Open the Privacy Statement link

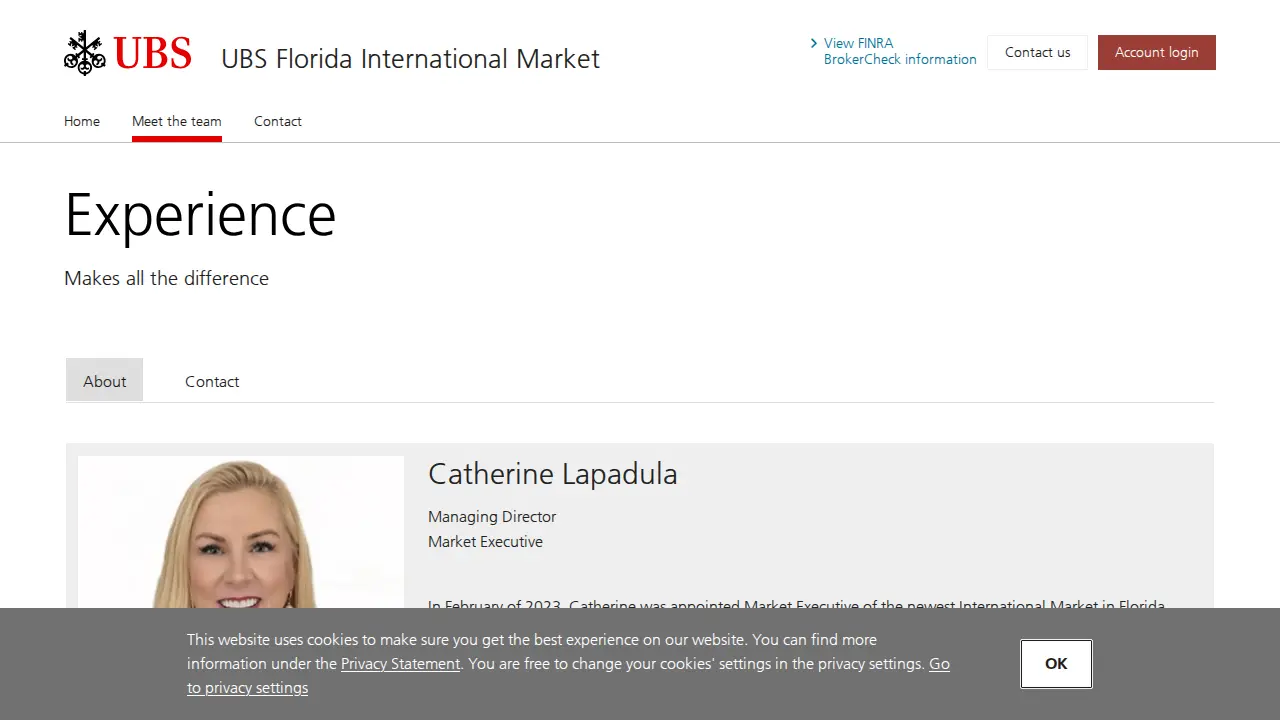click(x=400, y=664)
